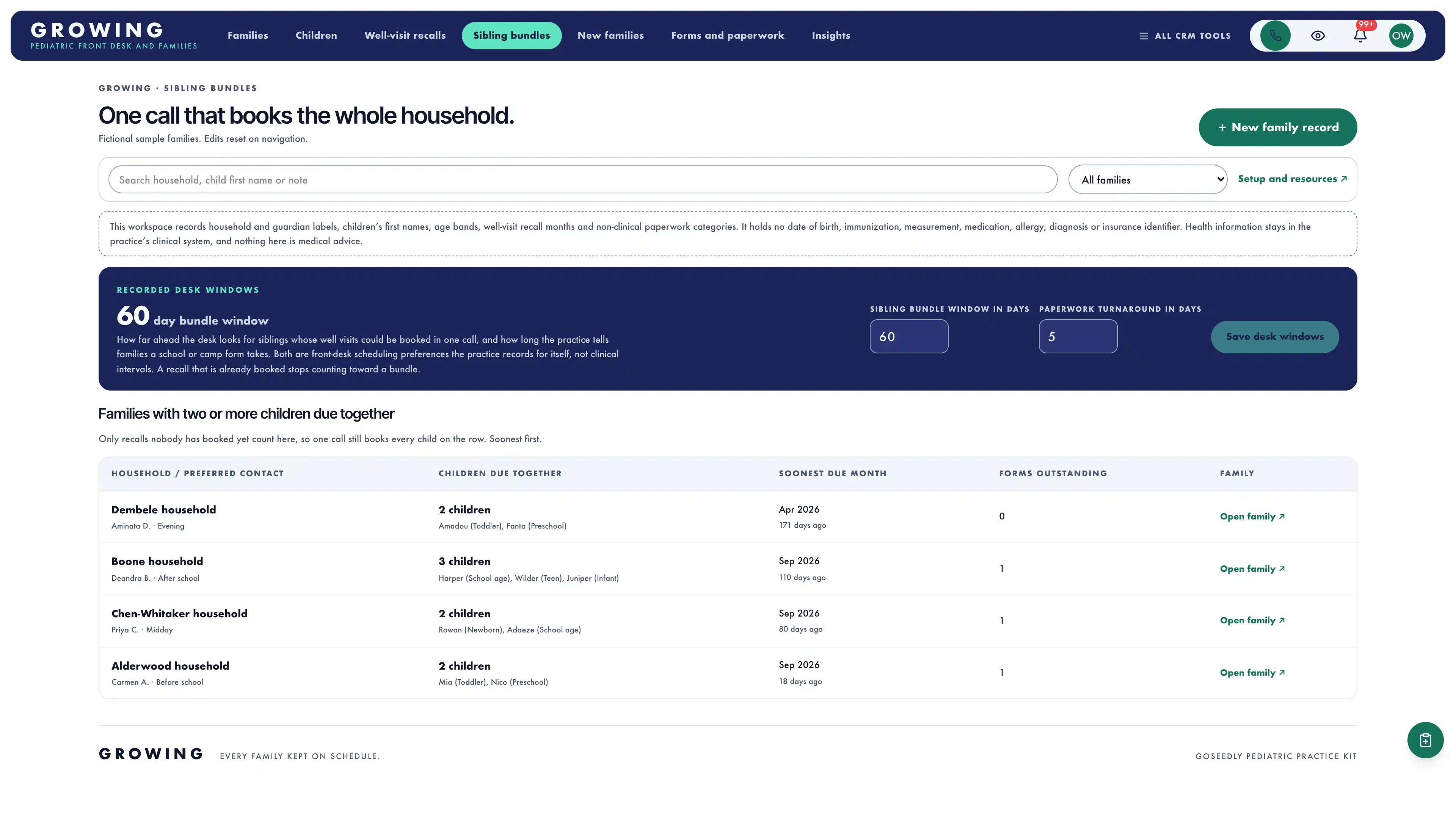Click the Soonest Due Month column header
This screenshot has width=1456, height=819.
[x=833, y=474]
